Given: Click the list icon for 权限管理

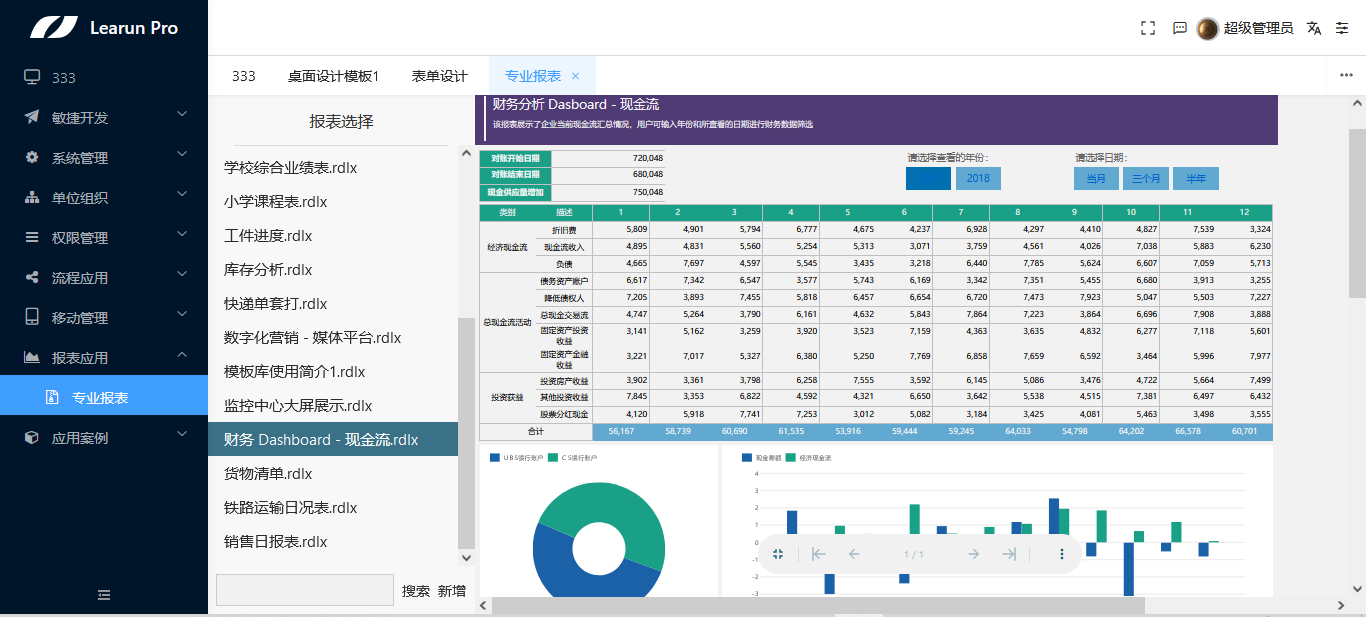Looking at the screenshot, I should coord(32,237).
